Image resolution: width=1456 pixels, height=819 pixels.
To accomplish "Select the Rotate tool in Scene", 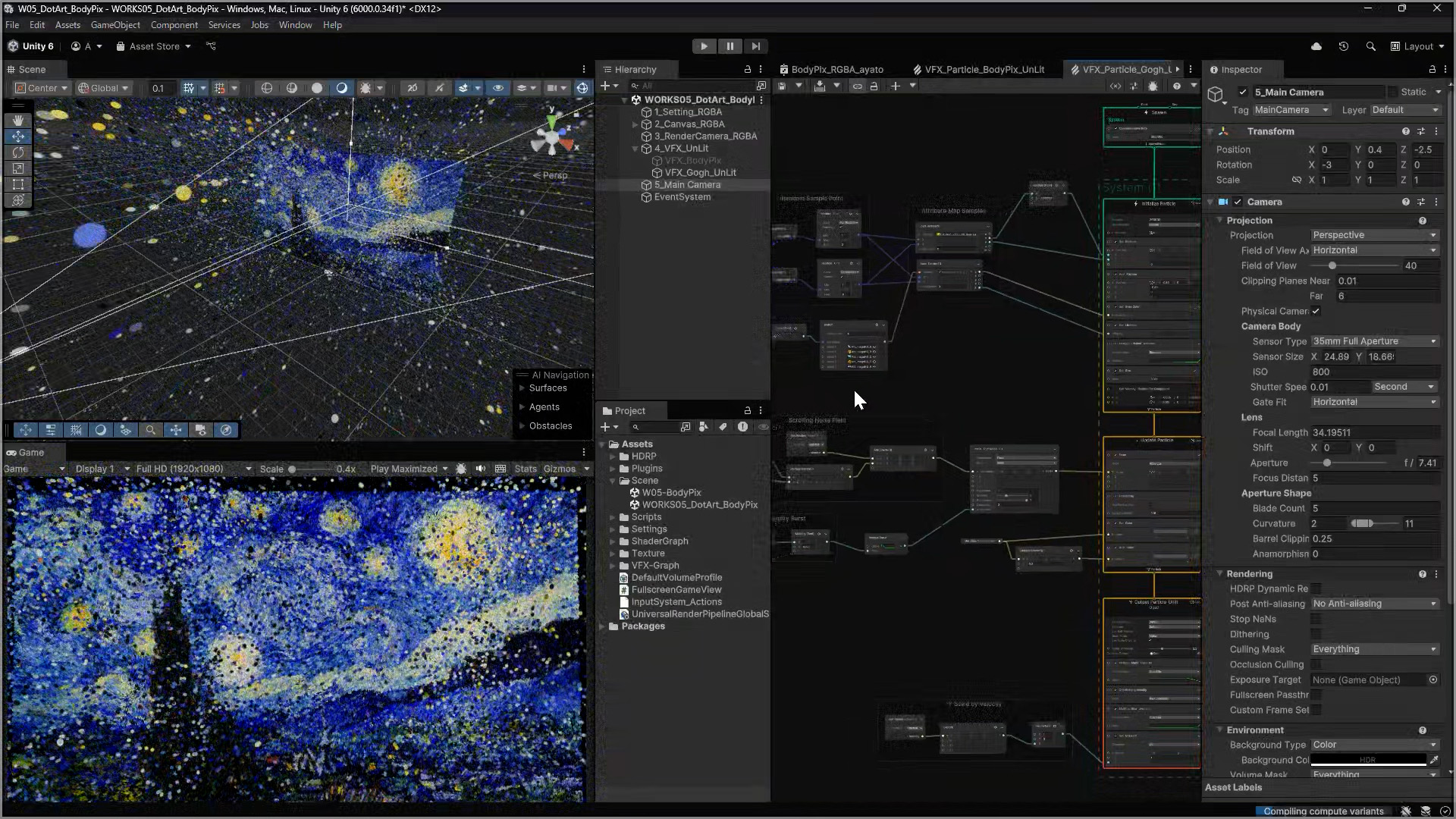I will (18, 152).
